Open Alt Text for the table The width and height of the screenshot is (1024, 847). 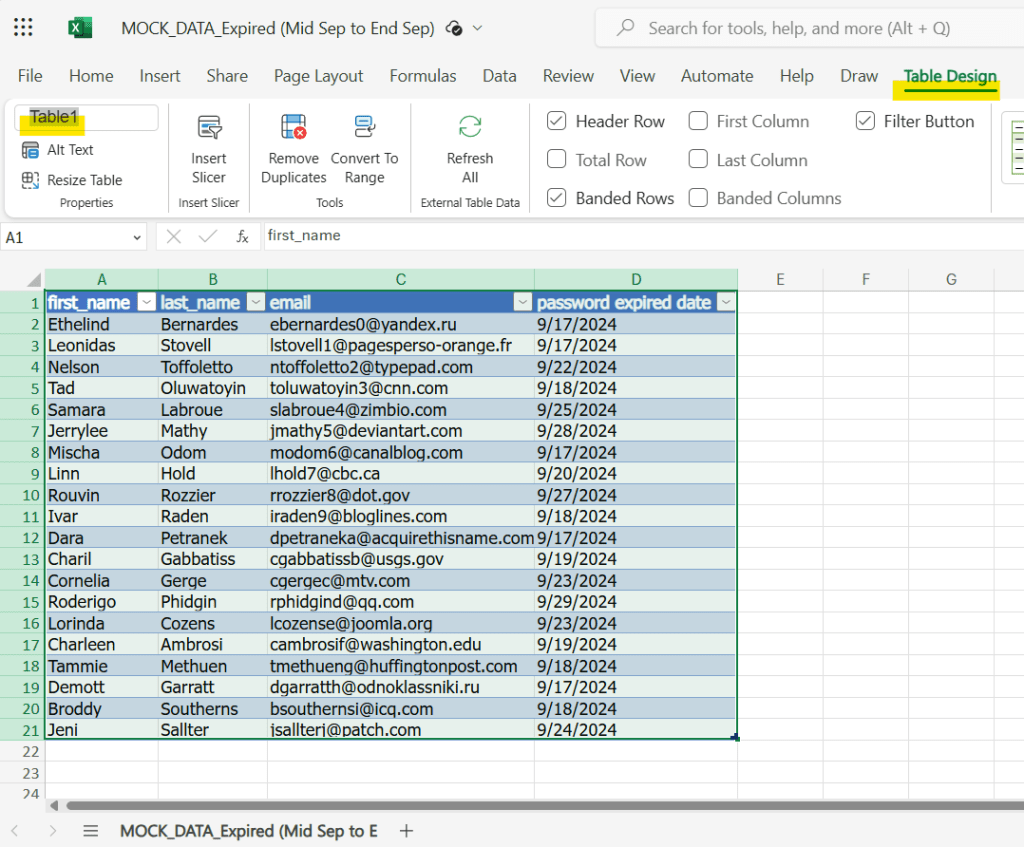(31, 150)
